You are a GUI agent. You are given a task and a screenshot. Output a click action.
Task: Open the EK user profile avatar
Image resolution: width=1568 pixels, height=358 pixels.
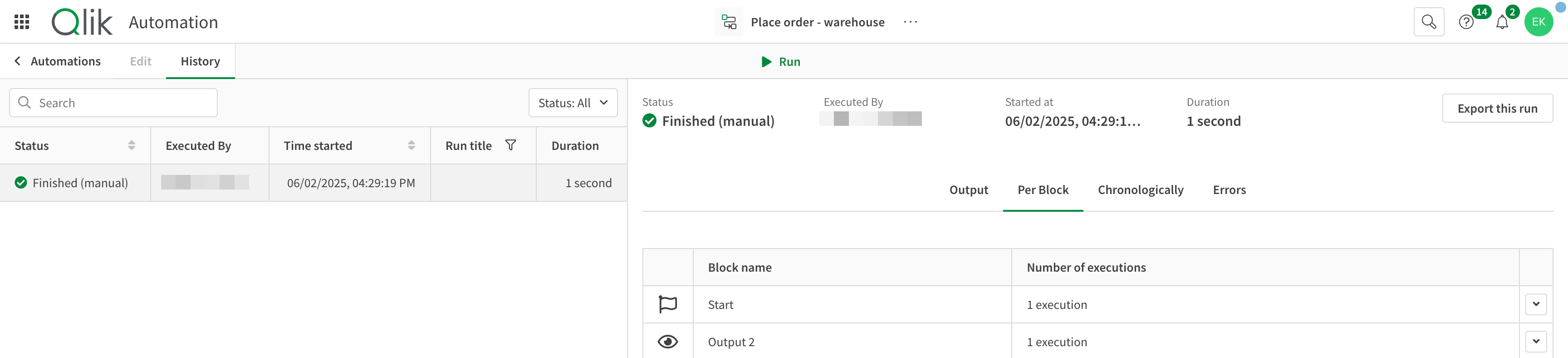1538,22
